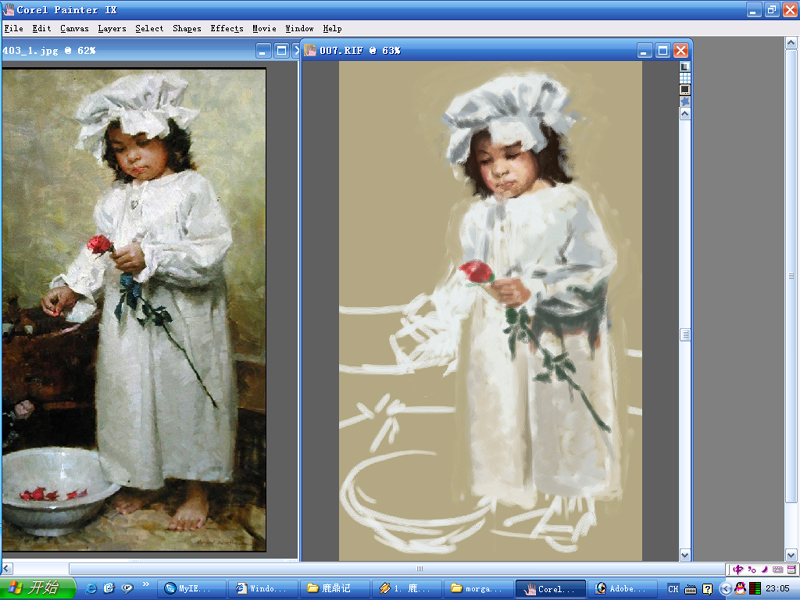800x600 pixels.
Task: Toggle the dark monitor preview icon in 007.RIF
Action: click(x=685, y=90)
